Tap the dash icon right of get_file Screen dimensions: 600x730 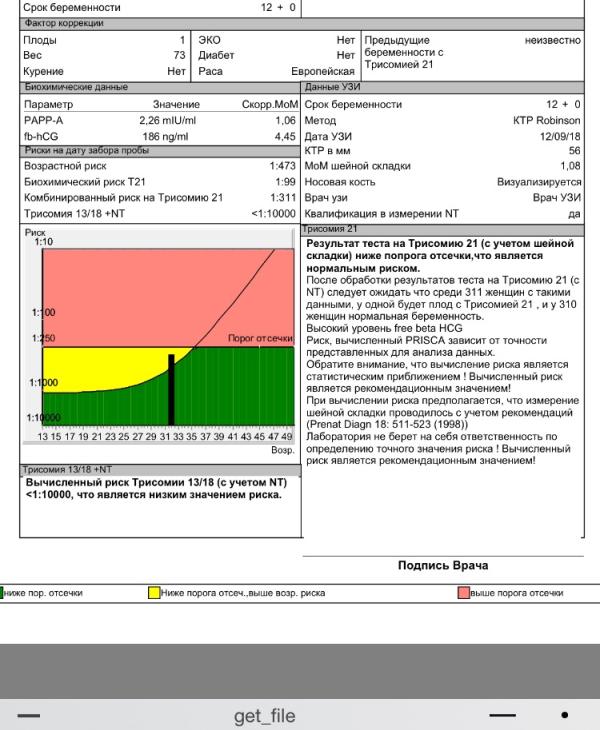[x=503, y=716]
